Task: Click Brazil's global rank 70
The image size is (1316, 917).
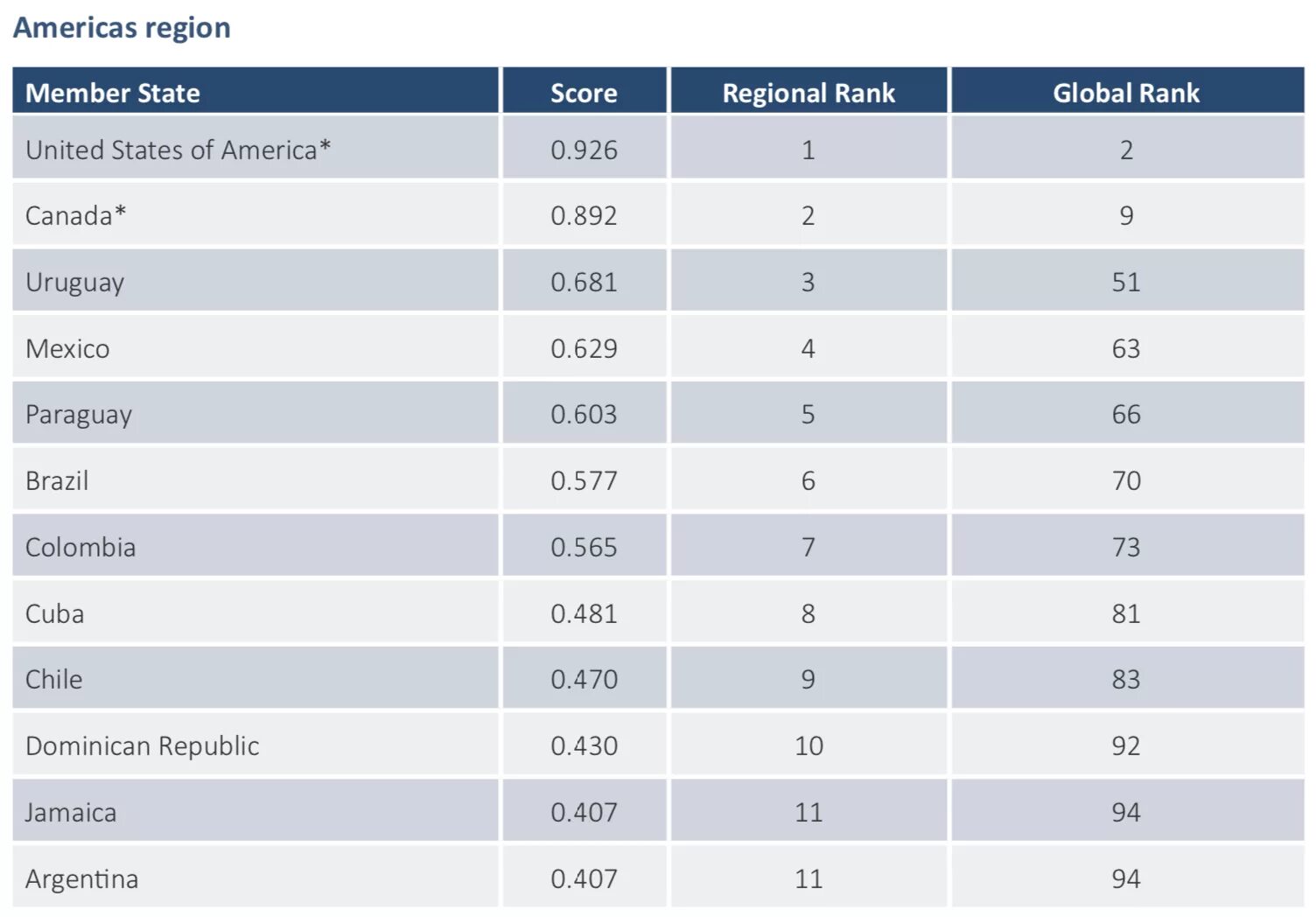Action: click(1127, 479)
